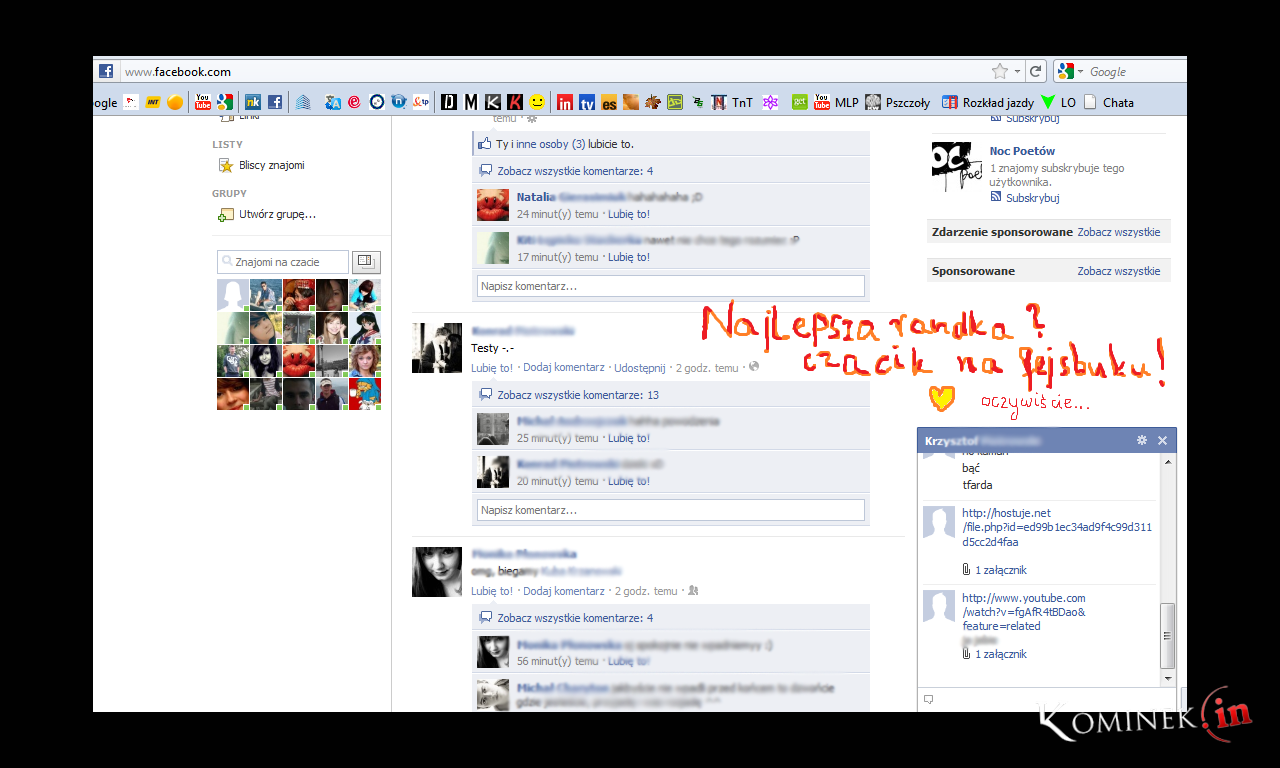Click Zobacz wszystkie next to Sponsorowane
The width and height of the screenshot is (1280, 768).
click(x=1119, y=271)
